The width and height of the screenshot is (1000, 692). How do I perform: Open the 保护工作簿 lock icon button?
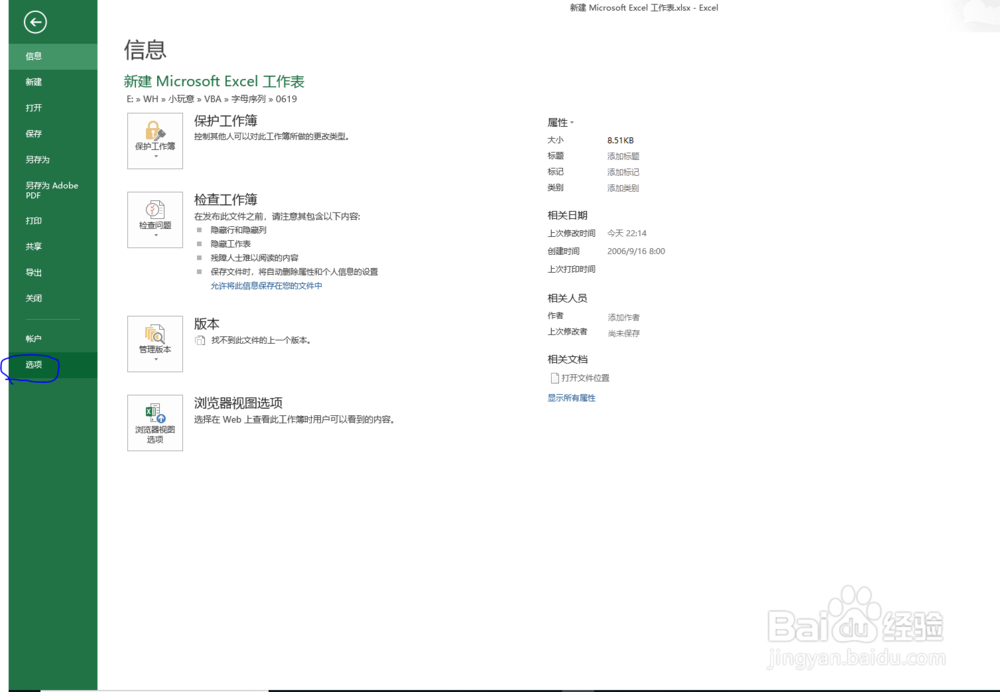[155, 141]
